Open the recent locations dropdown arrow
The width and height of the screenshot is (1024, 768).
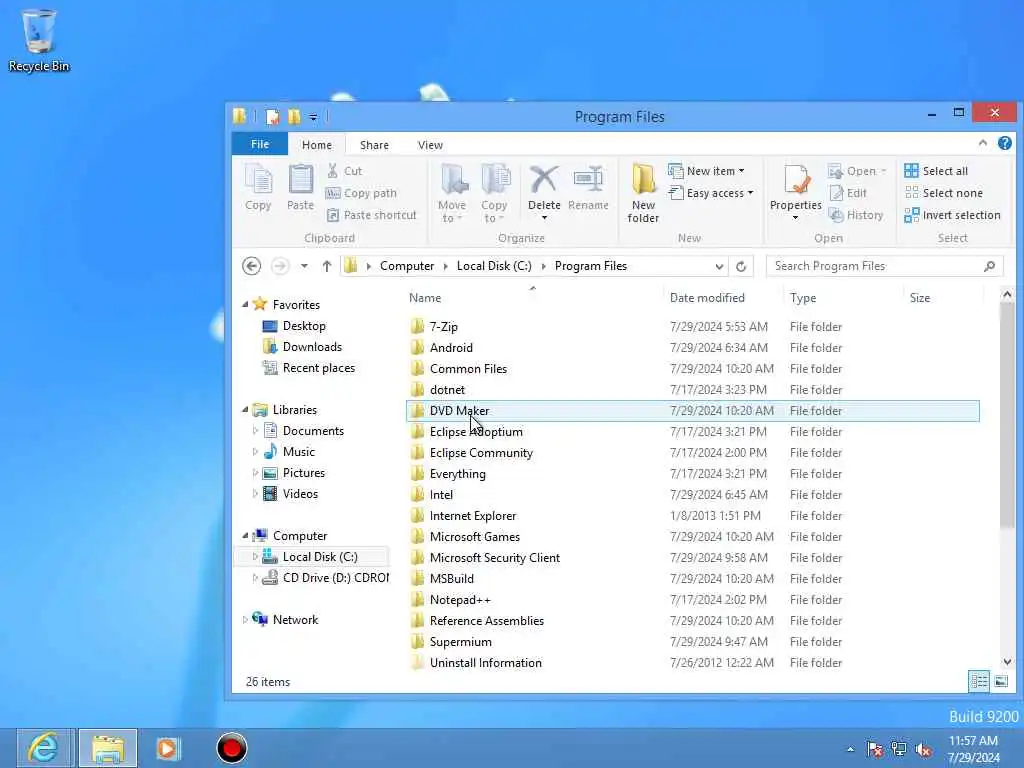pos(304,266)
